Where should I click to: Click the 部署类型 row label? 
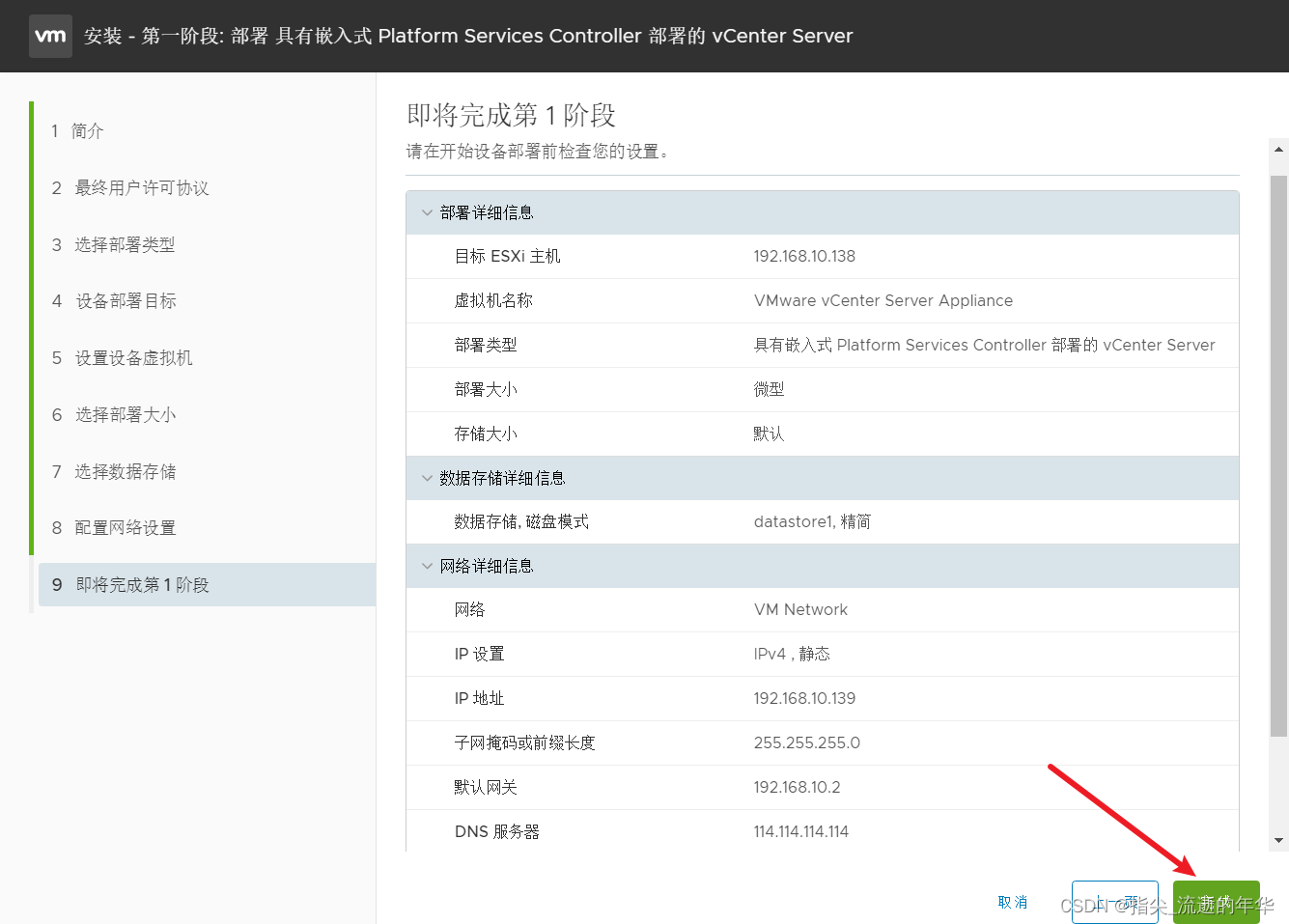click(x=486, y=345)
